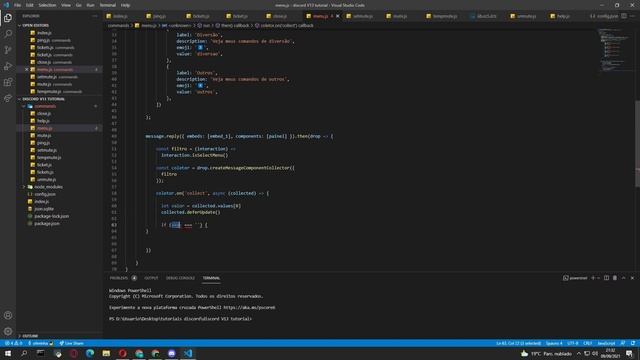640x360 pixels.
Task: Close the active menu.js editor tab
Action: tap(338, 16)
